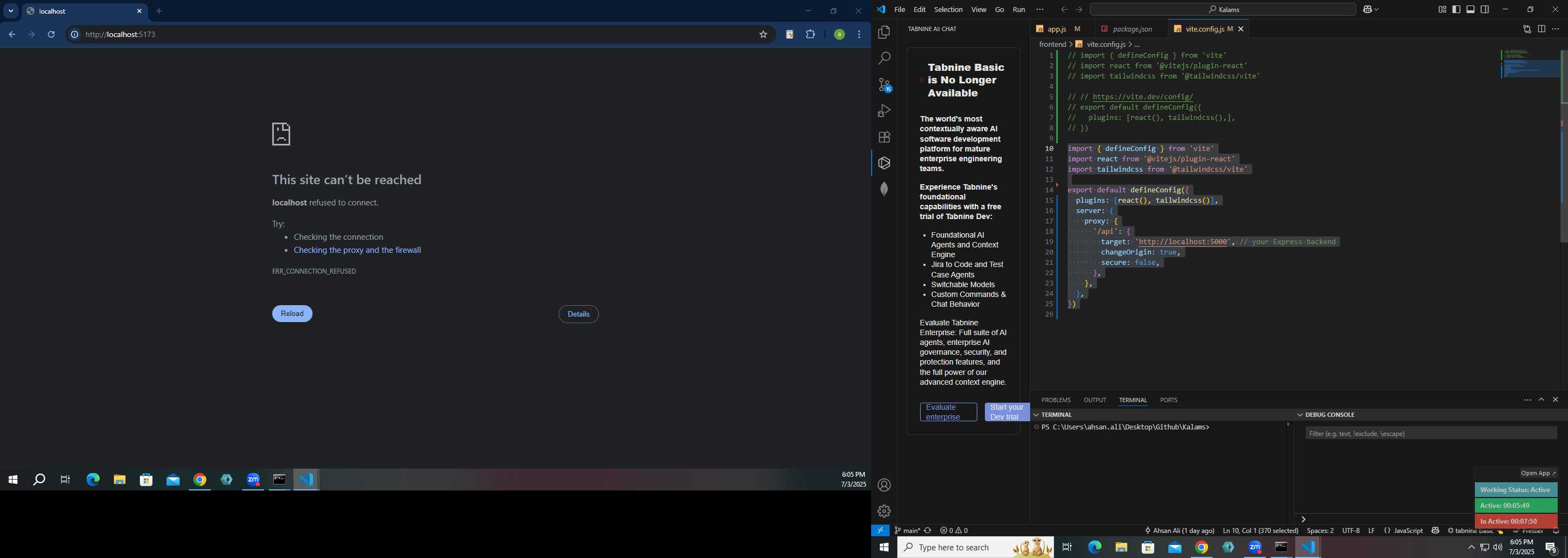Maximize the panel with the up chevron
Image resolution: width=1568 pixels, height=558 pixels.
(1541, 399)
